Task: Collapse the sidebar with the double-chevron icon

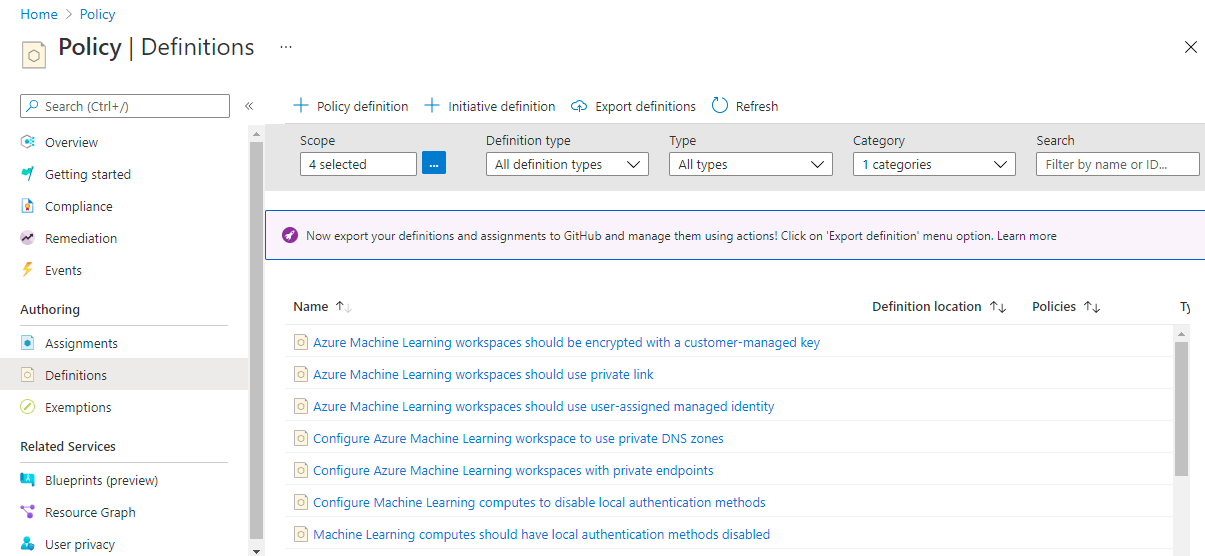Action: pos(249,106)
